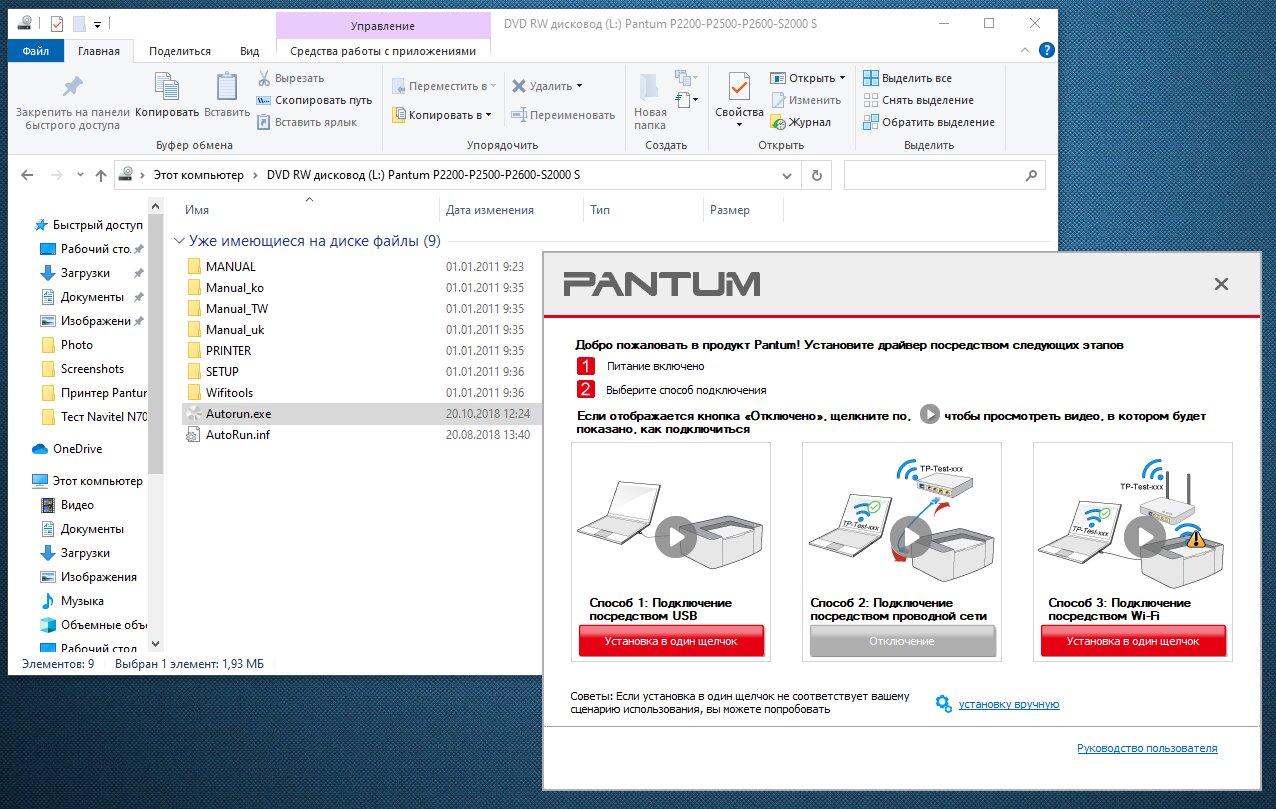The width and height of the screenshot is (1276, 809).
Task: Open the Файл tab
Action: tap(36, 51)
